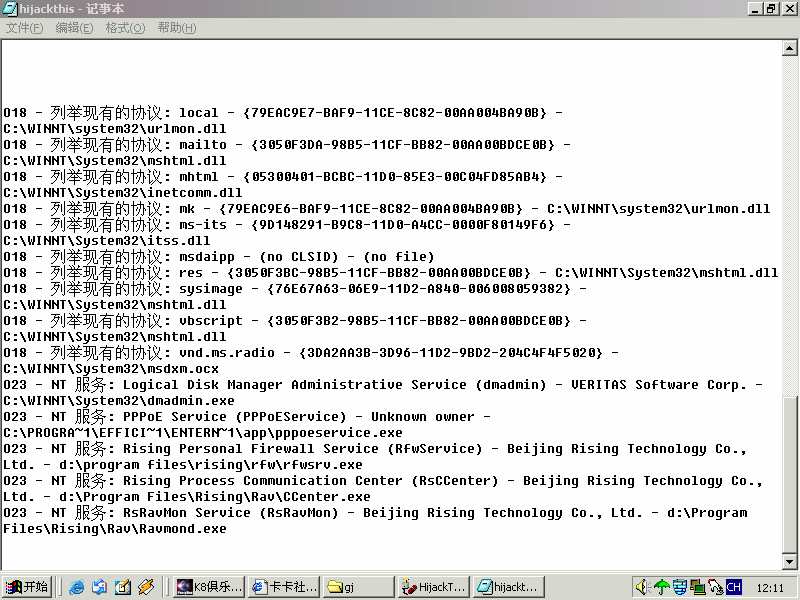
Task: Switch to the gj folder taskbar window
Action: pos(359,587)
